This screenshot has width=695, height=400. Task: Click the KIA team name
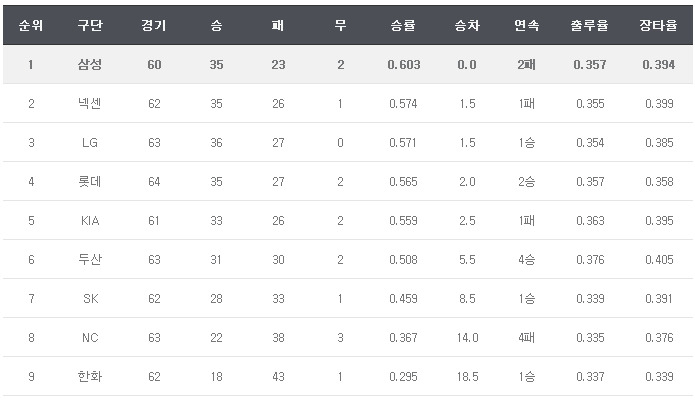point(90,221)
